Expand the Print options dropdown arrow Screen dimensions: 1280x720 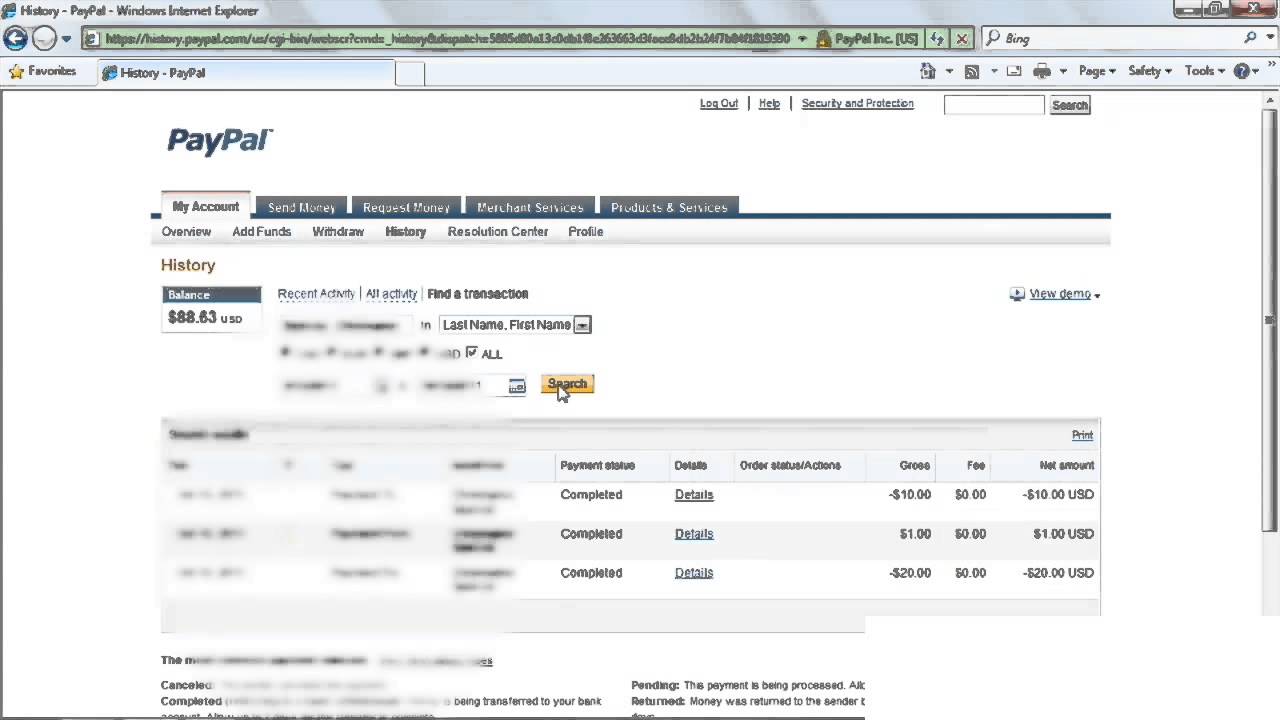pos(1063,71)
